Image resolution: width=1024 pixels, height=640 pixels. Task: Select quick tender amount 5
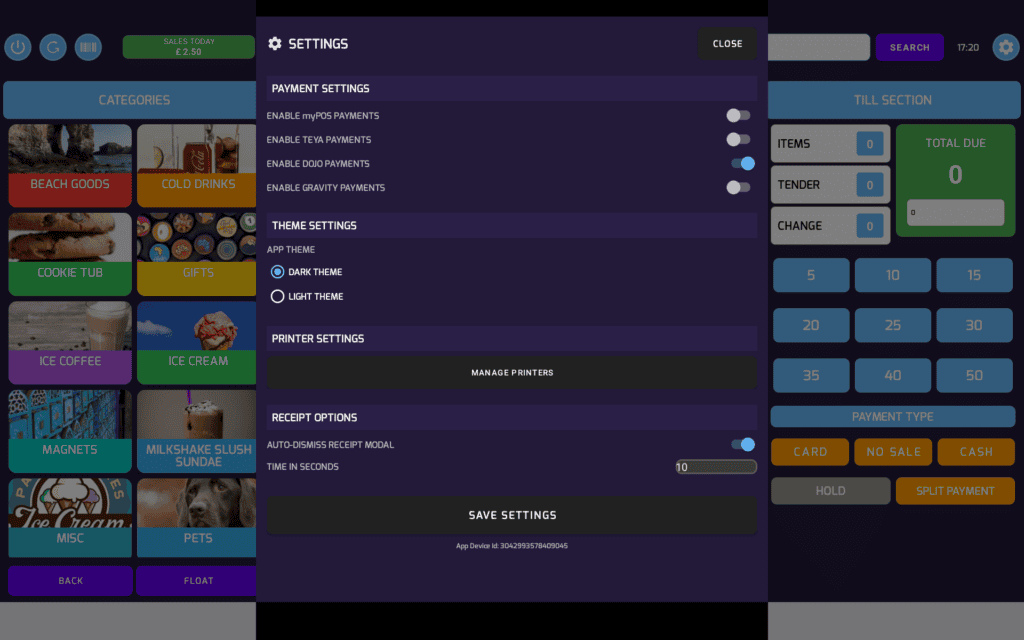click(x=811, y=275)
